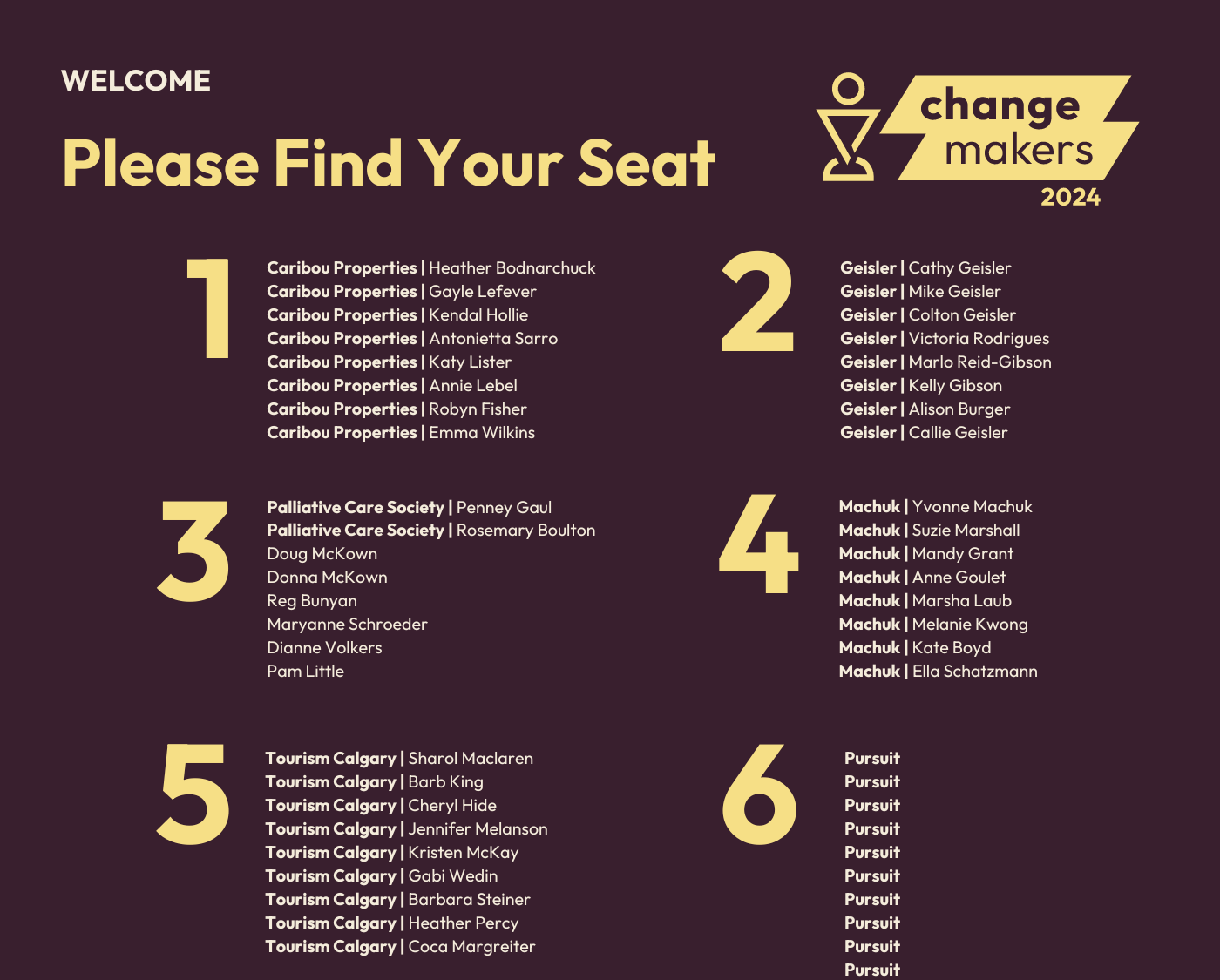Select the large table number 4
Viewport: 1220px width, 980px height.
[758, 544]
